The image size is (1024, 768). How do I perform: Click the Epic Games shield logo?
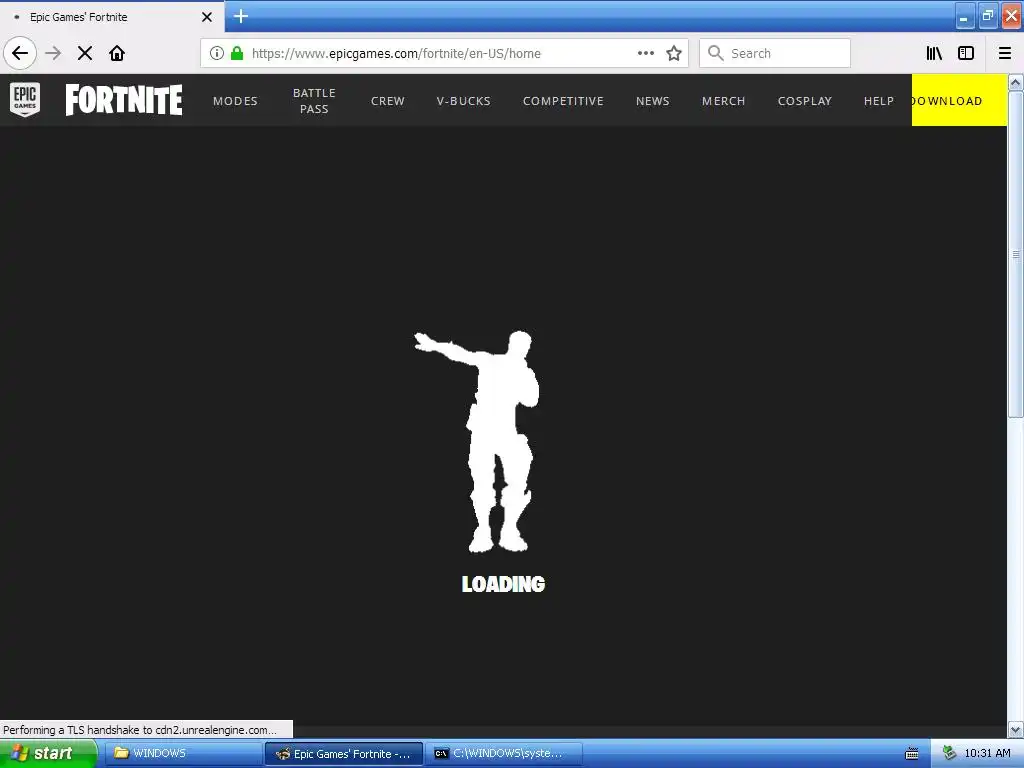[x=25, y=100]
